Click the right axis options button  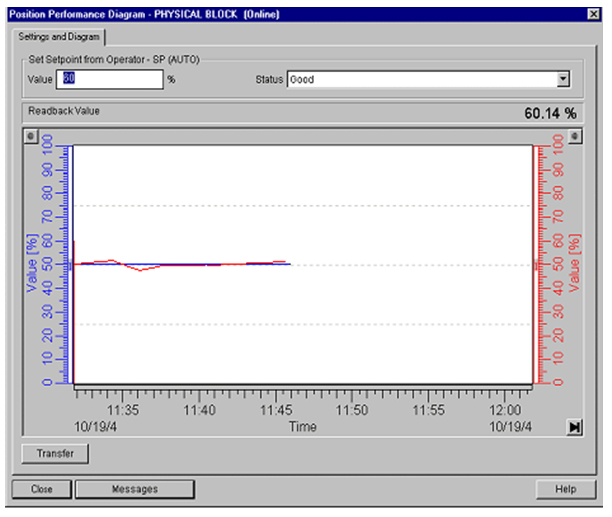click(x=574, y=137)
